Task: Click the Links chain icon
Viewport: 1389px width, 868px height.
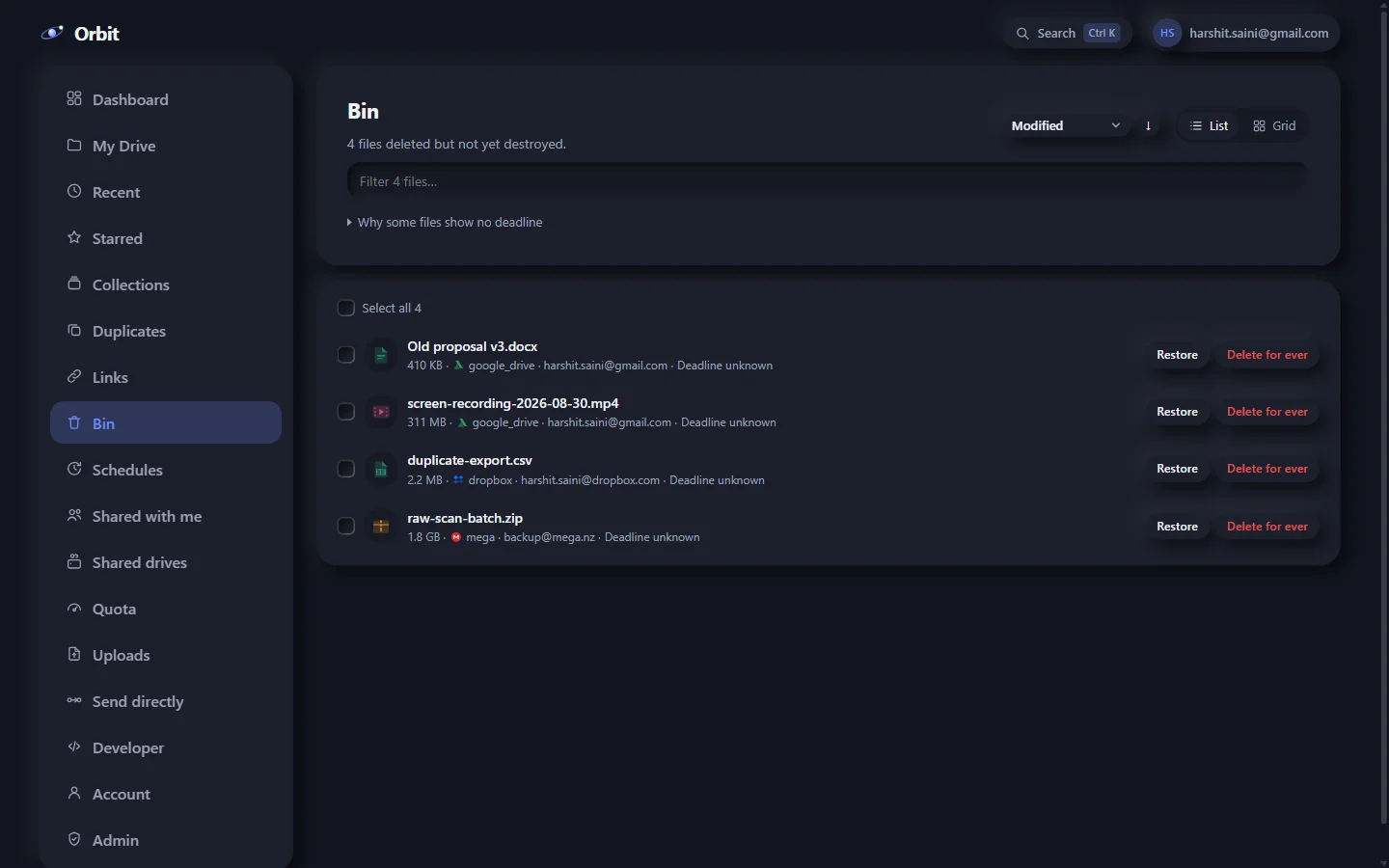Action: pos(74,376)
